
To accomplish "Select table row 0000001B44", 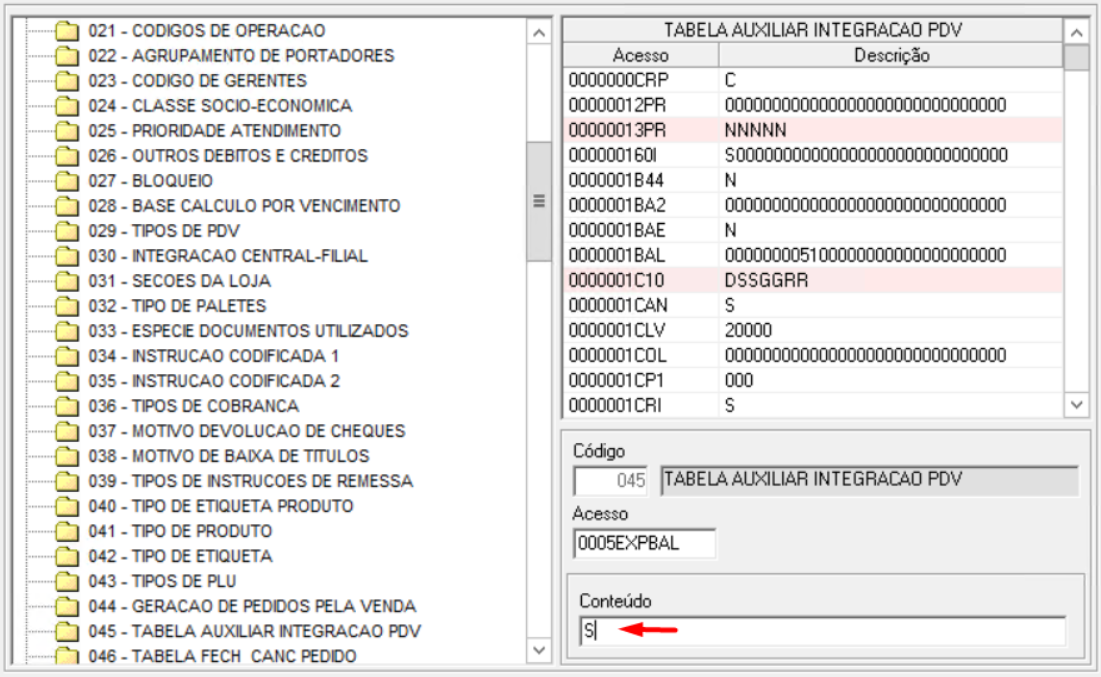I will click(813, 180).
